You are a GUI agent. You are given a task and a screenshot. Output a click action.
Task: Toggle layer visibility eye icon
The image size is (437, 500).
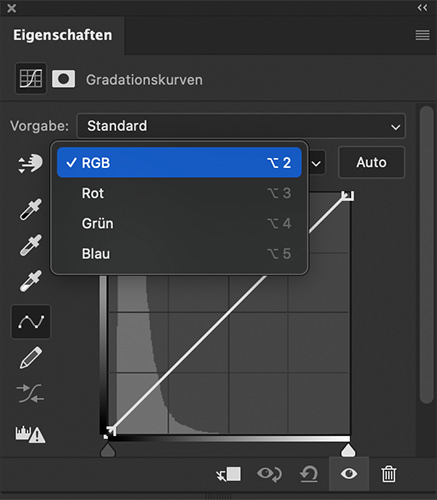click(x=349, y=474)
